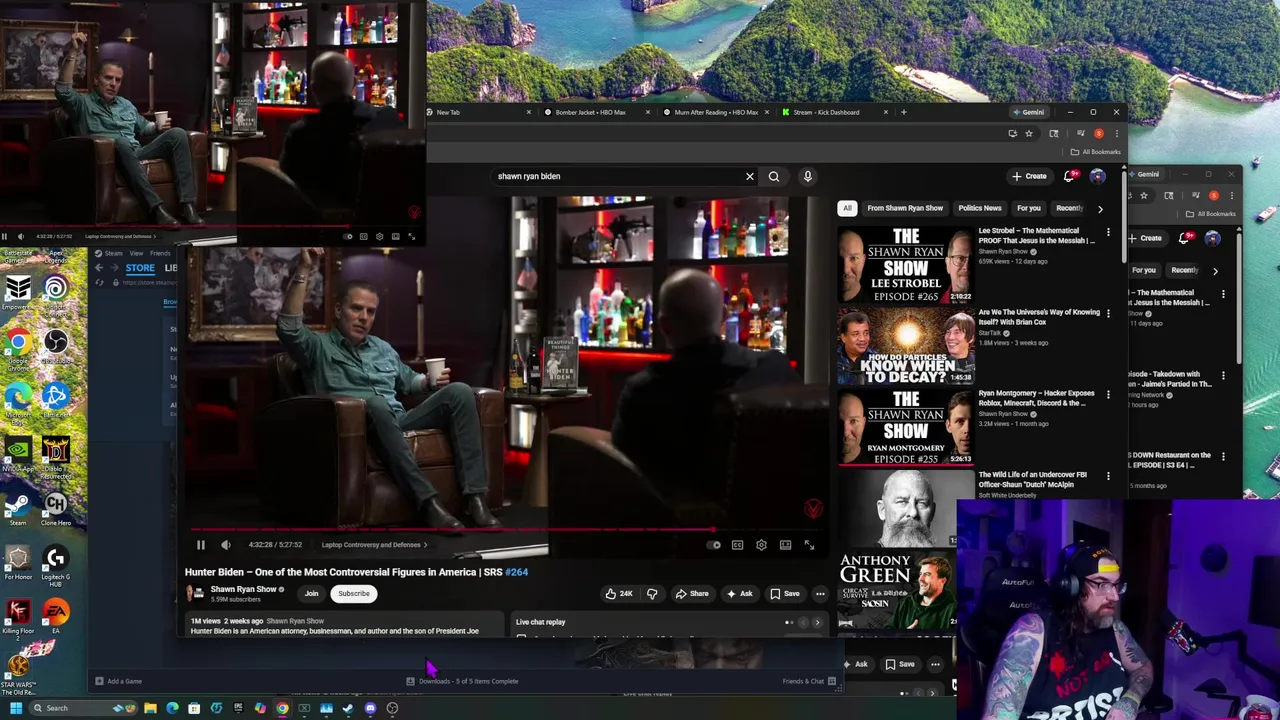Expand the Laptop Controversy and Defenses chapter
Viewport: 1280px width, 720px height.
(374, 545)
